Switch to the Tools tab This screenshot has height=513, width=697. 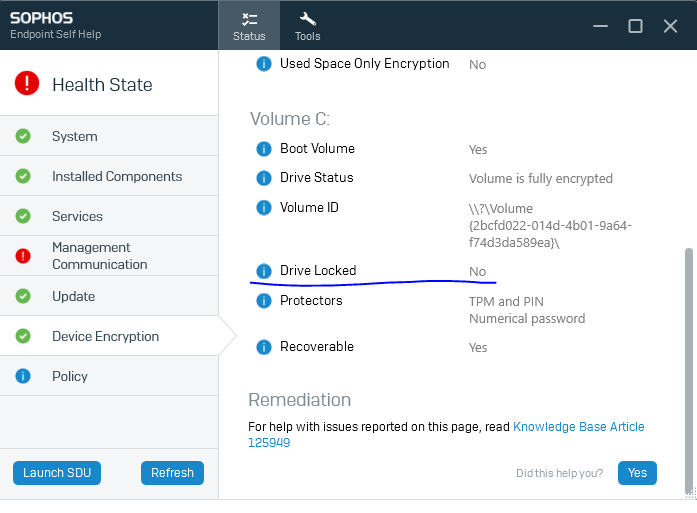(308, 25)
